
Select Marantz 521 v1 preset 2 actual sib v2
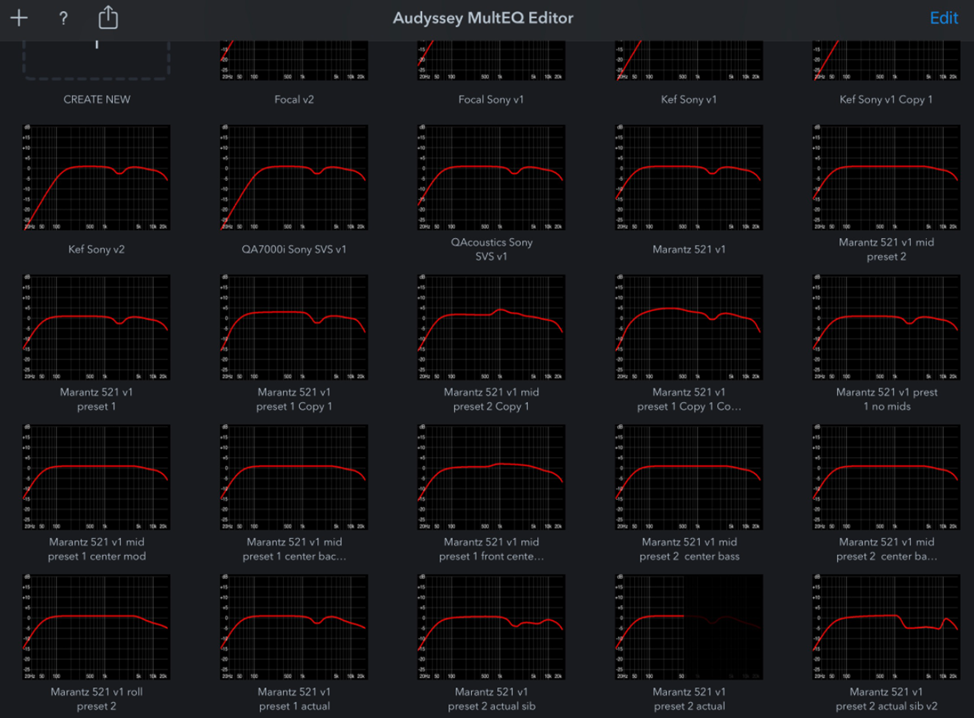tap(888, 627)
